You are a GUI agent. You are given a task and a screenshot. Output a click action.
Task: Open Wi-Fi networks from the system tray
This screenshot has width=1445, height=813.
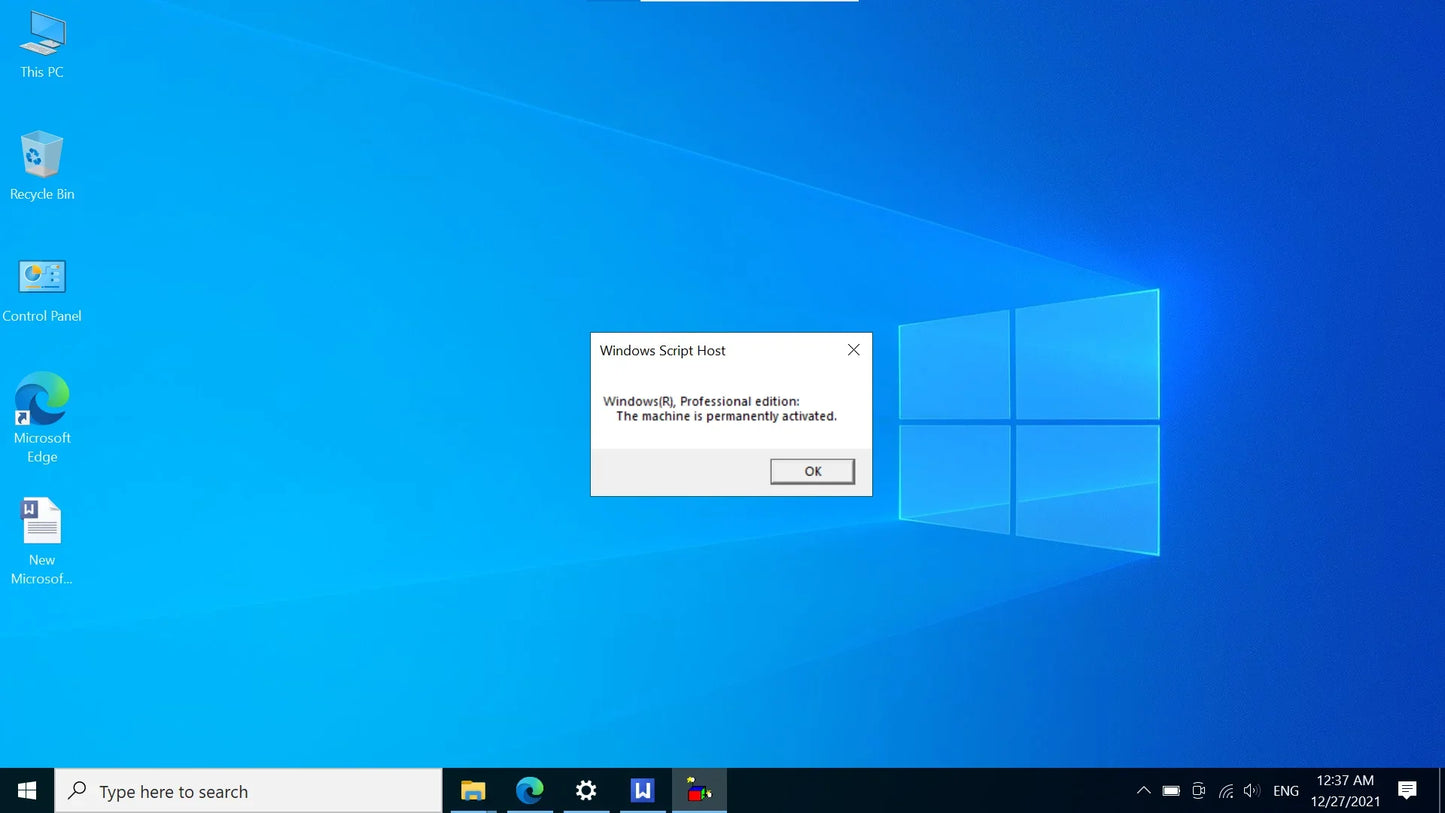pos(1225,790)
